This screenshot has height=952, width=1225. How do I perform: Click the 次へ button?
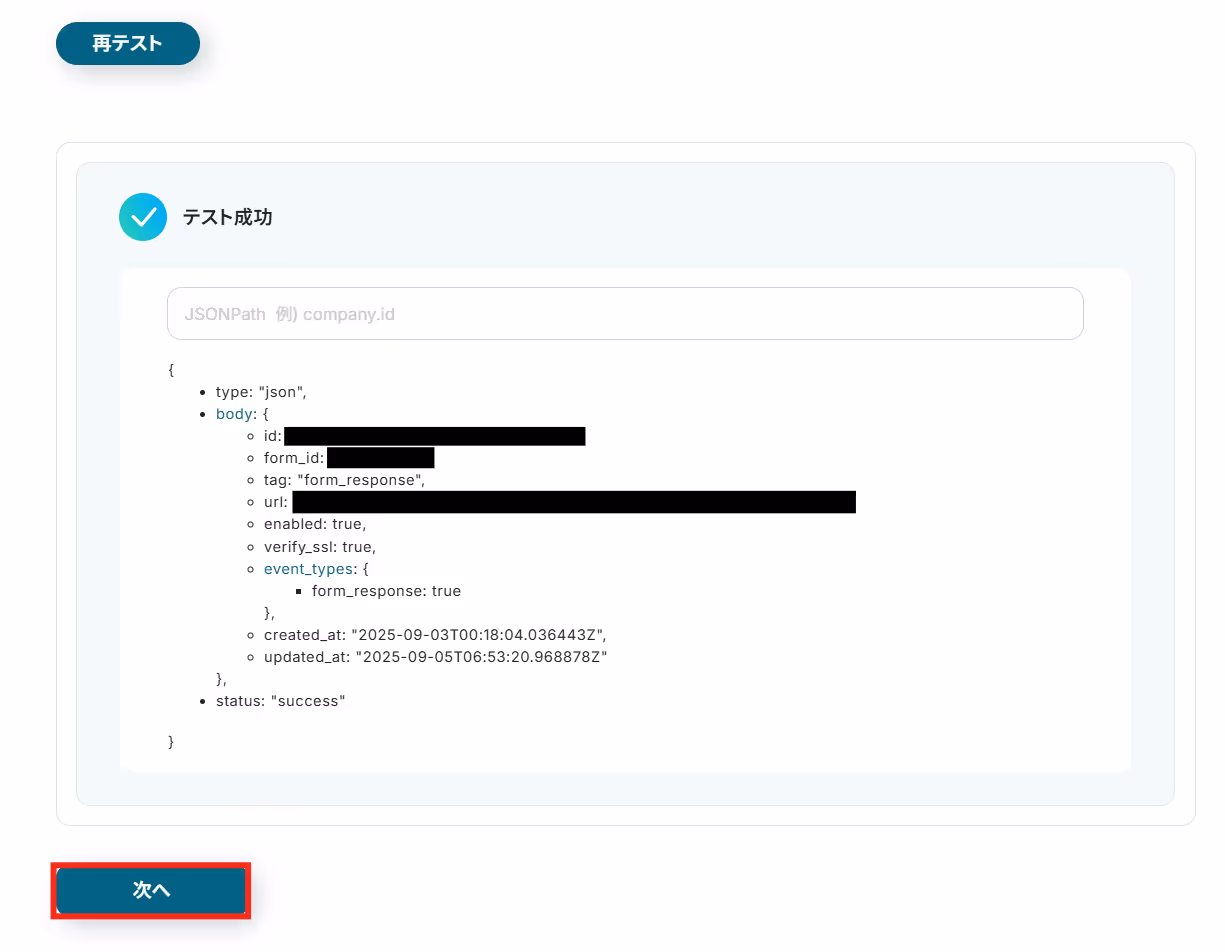coord(151,890)
